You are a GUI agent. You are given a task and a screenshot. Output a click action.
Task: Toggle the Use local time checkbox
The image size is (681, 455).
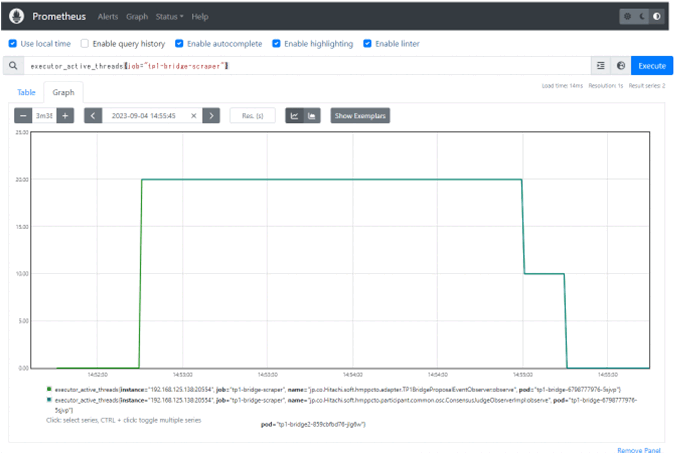pyautogui.click(x=13, y=43)
